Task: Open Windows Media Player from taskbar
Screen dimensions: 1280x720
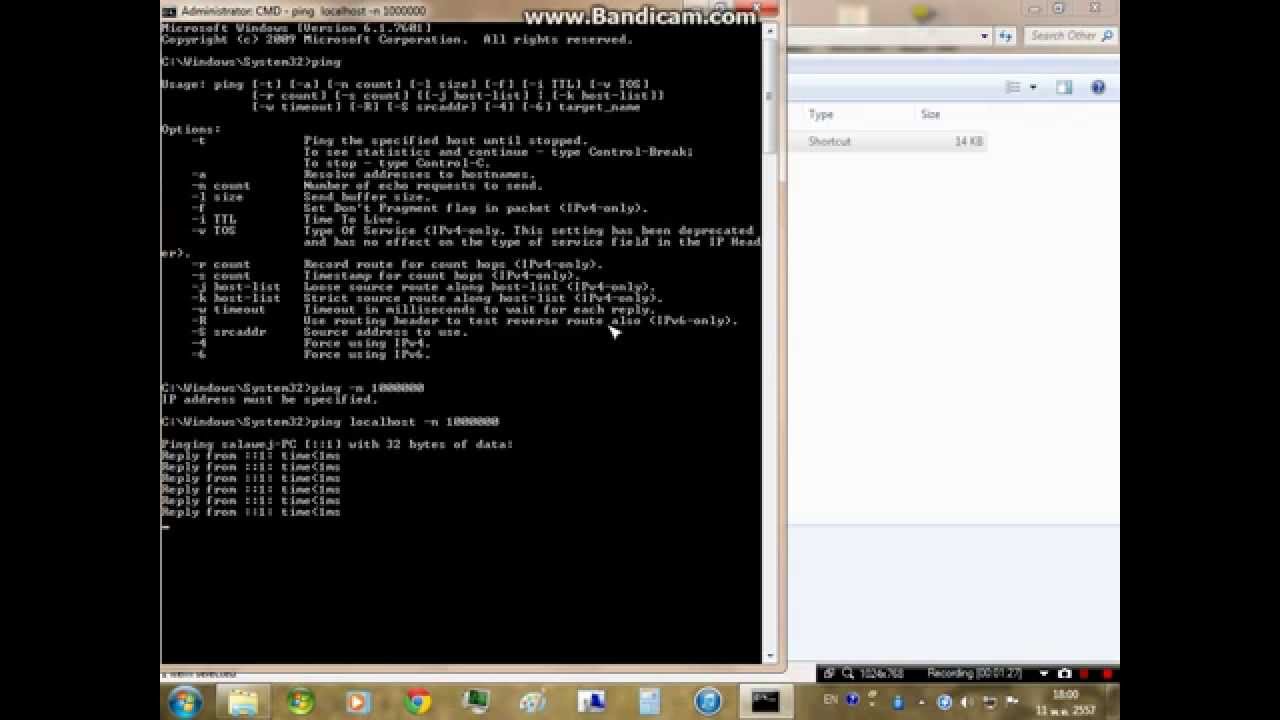Action: click(358, 702)
